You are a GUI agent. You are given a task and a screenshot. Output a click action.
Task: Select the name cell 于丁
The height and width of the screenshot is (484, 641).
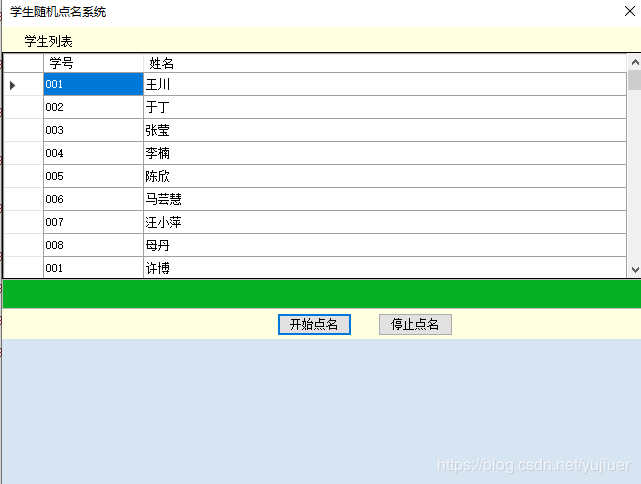[x=385, y=108]
